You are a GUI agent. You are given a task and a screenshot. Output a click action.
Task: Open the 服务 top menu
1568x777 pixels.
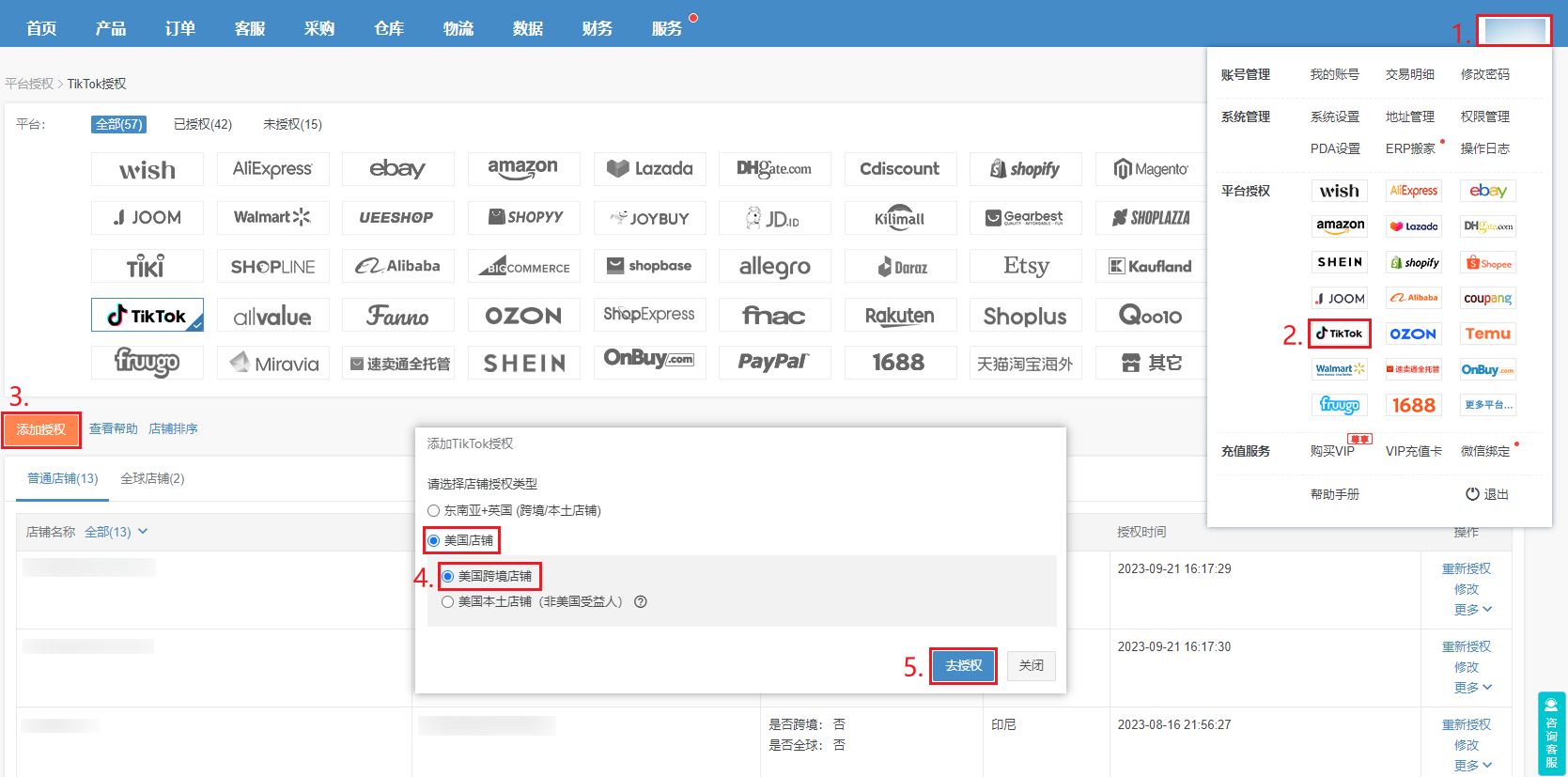tap(667, 28)
